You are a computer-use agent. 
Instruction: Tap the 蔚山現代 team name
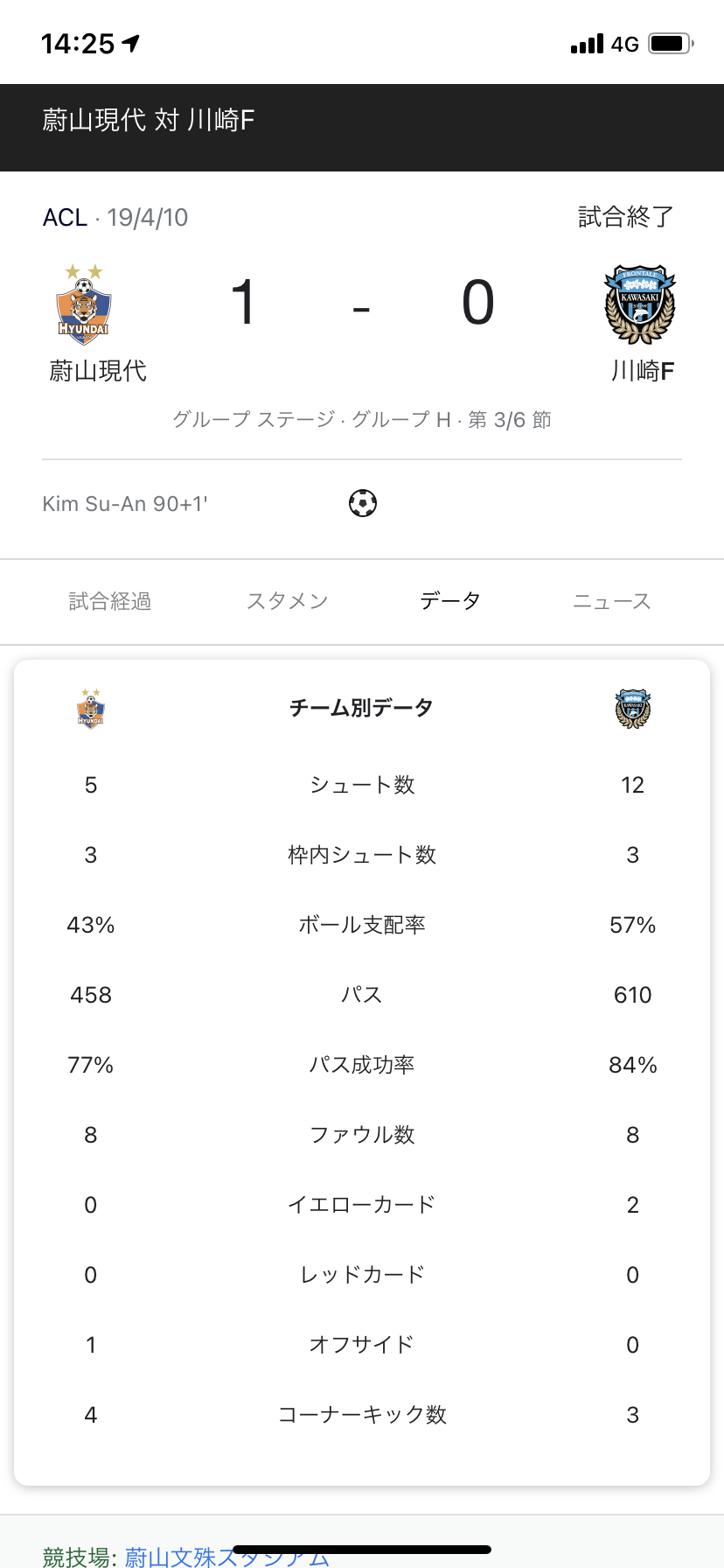[98, 371]
